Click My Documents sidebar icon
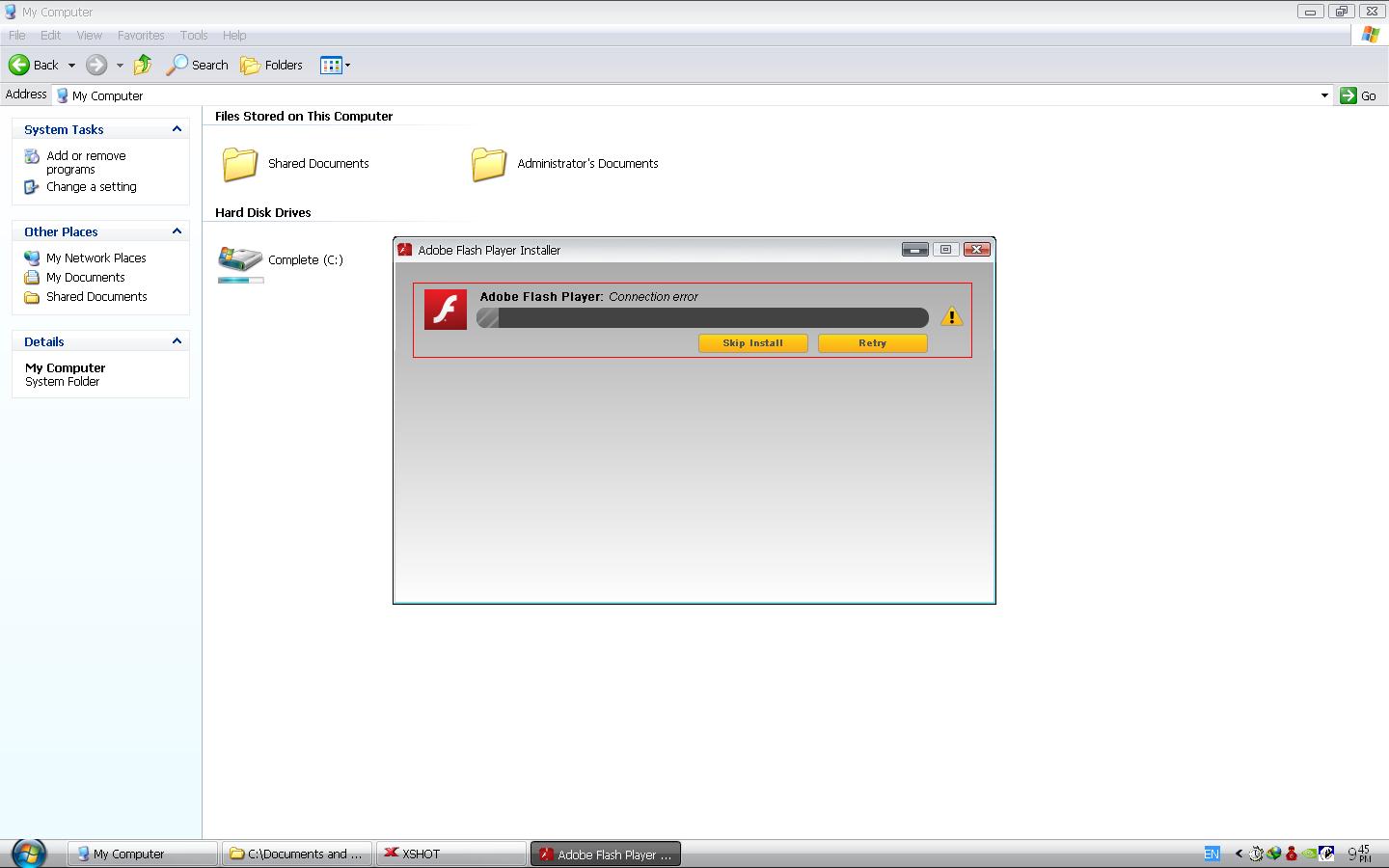1389x868 pixels. (x=32, y=278)
